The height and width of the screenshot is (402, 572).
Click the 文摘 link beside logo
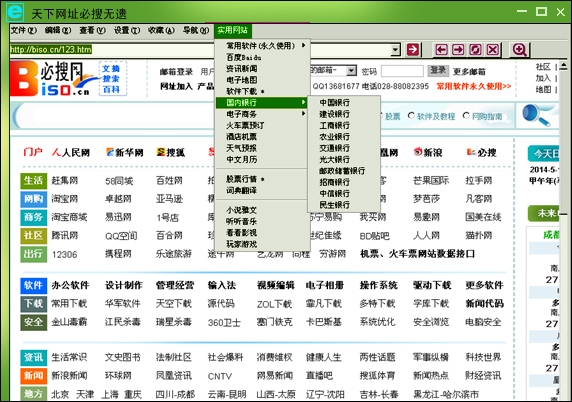point(111,69)
